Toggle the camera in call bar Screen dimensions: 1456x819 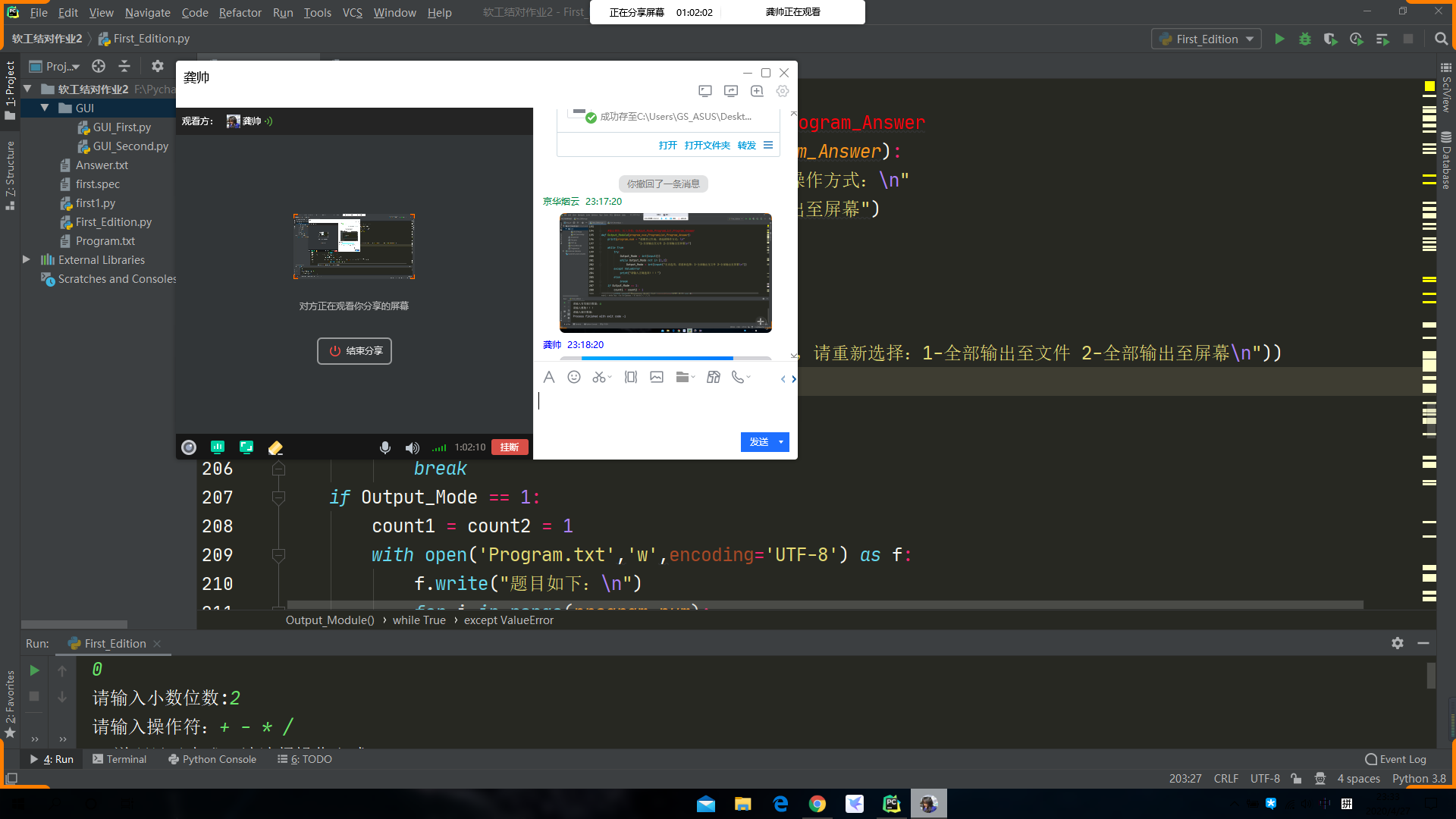[189, 447]
